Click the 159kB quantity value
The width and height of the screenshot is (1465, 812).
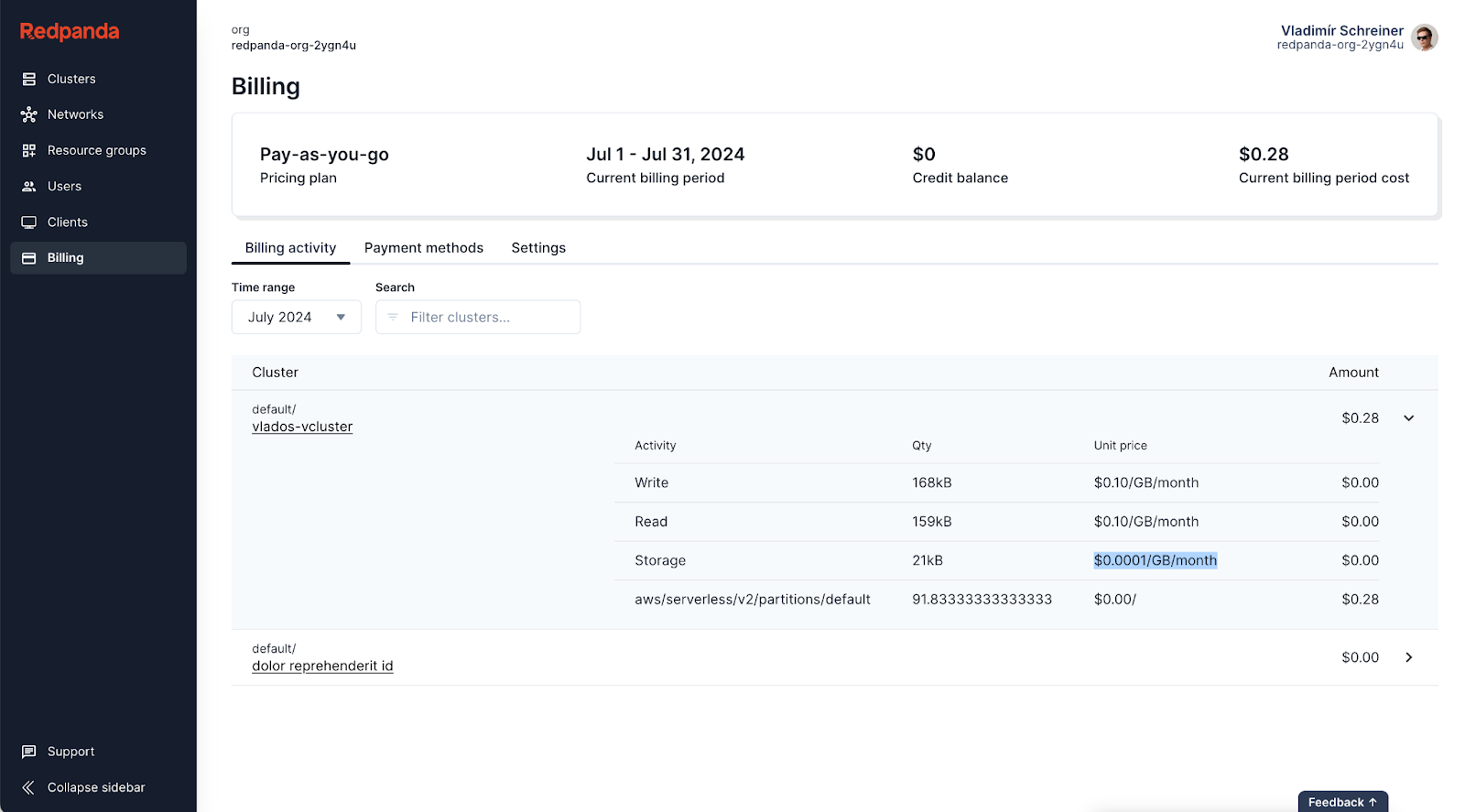coord(932,522)
